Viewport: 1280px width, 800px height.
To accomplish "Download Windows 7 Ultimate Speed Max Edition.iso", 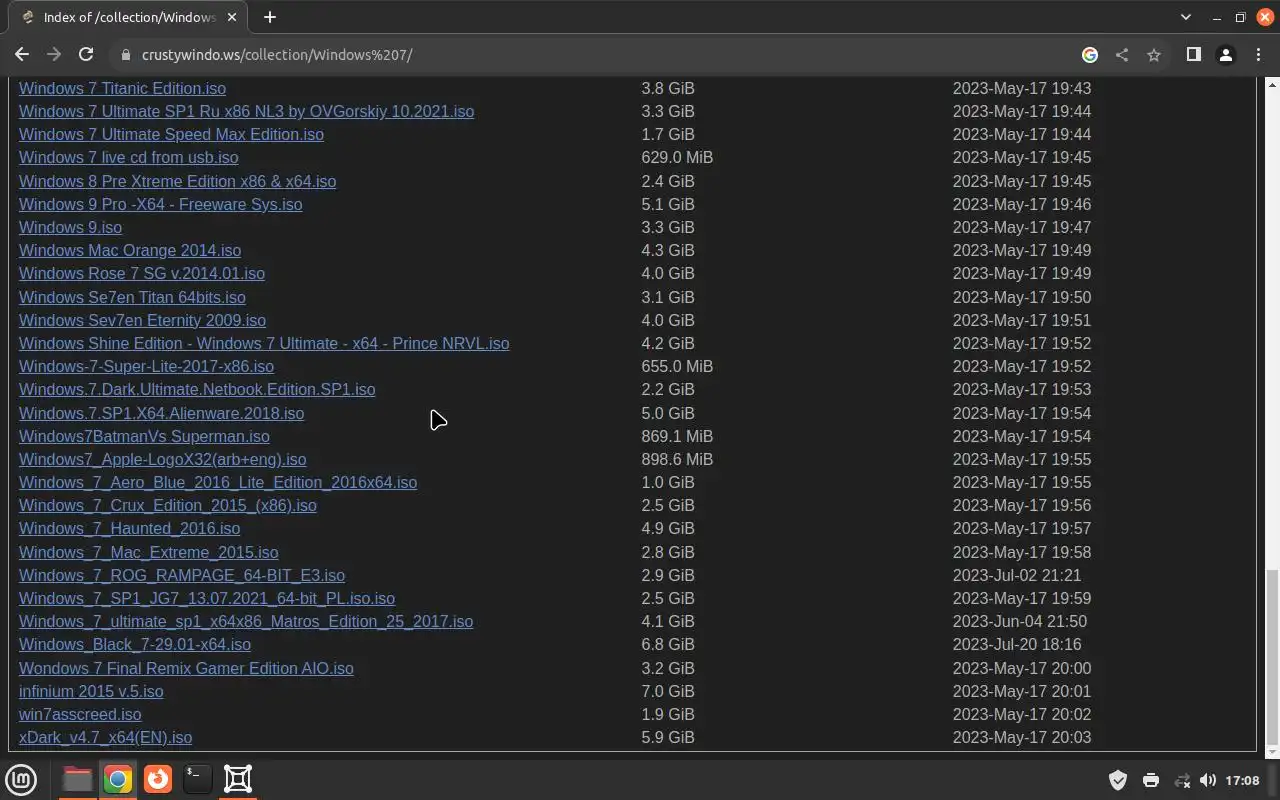I will (x=171, y=134).
